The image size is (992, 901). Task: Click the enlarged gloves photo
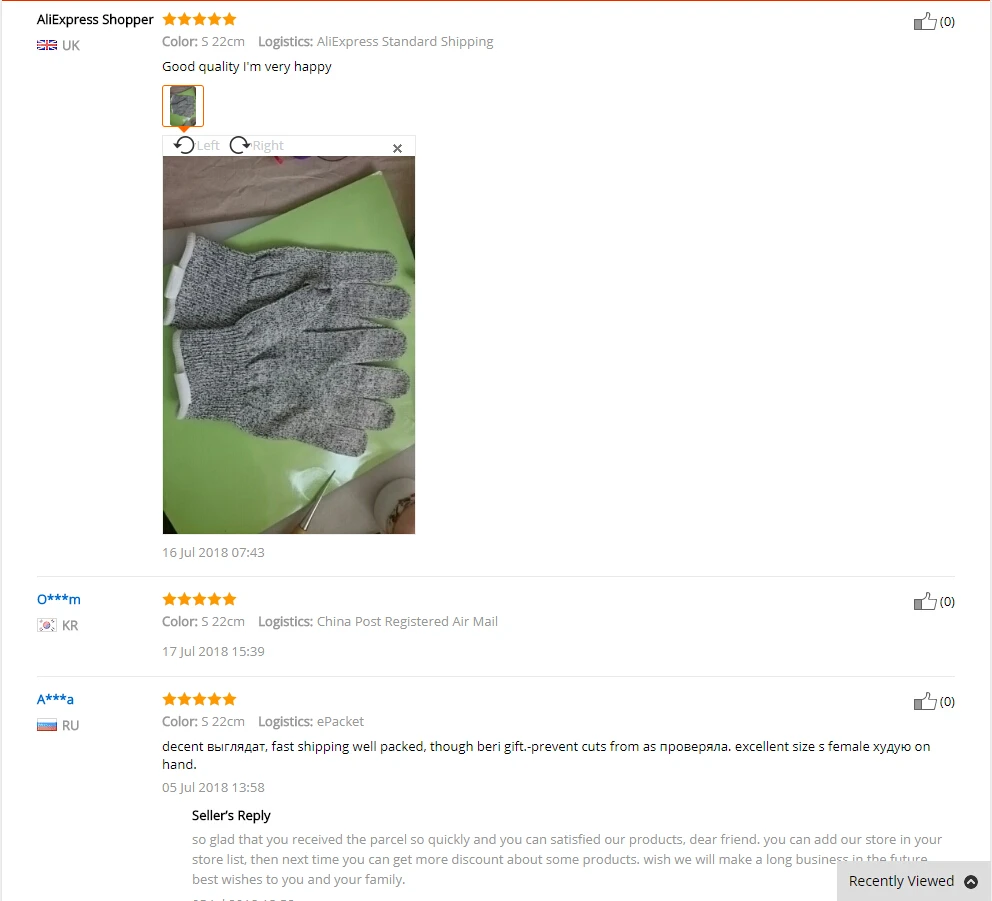pyautogui.click(x=288, y=345)
